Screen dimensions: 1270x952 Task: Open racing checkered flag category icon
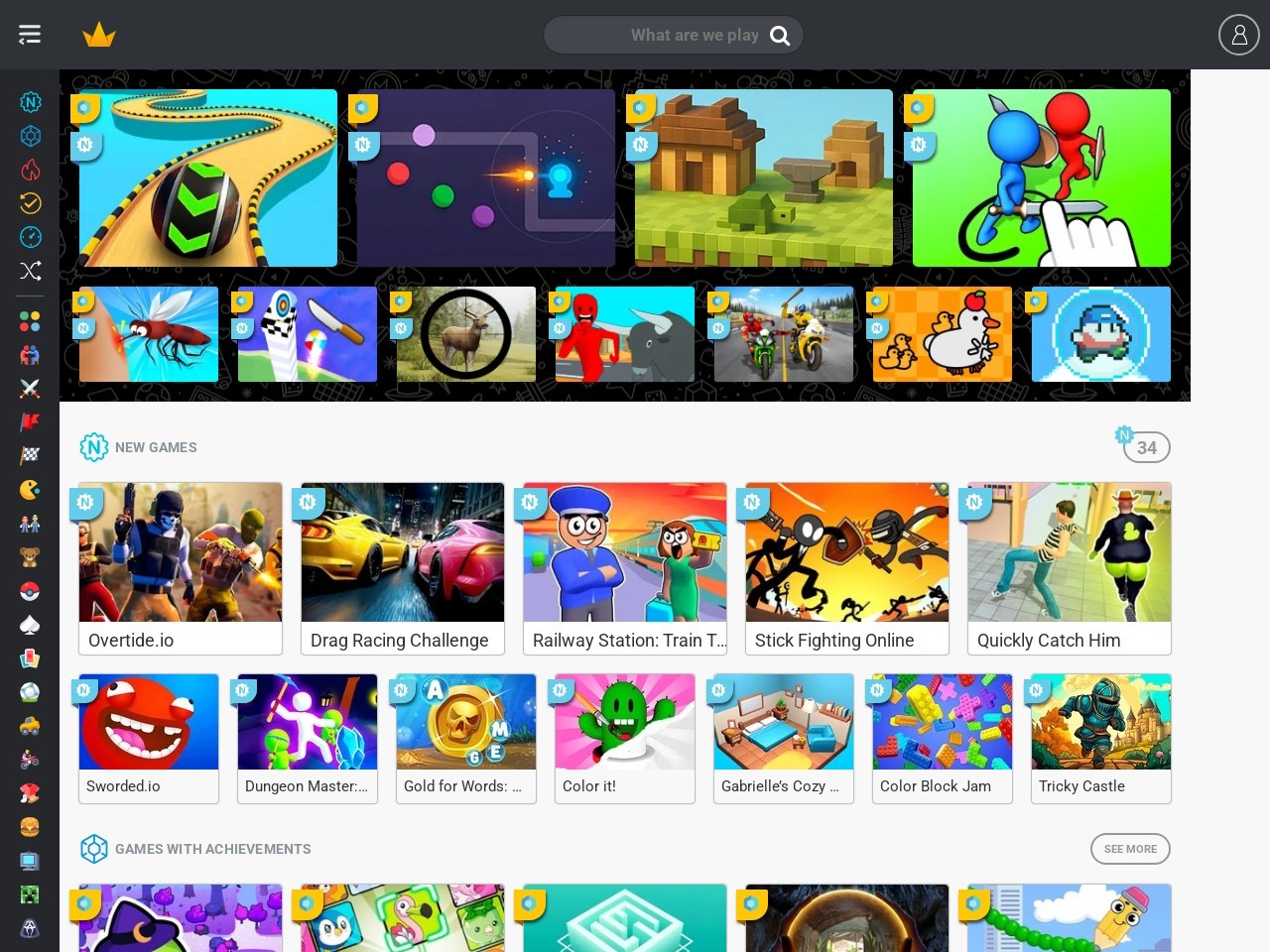click(x=30, y=456)
